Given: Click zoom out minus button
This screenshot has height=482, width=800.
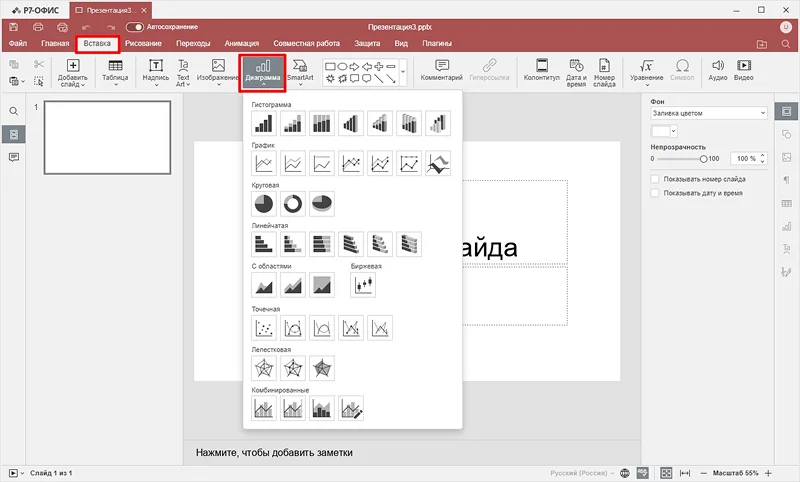Looking at the screenshot, I should [x=704, y=473].
